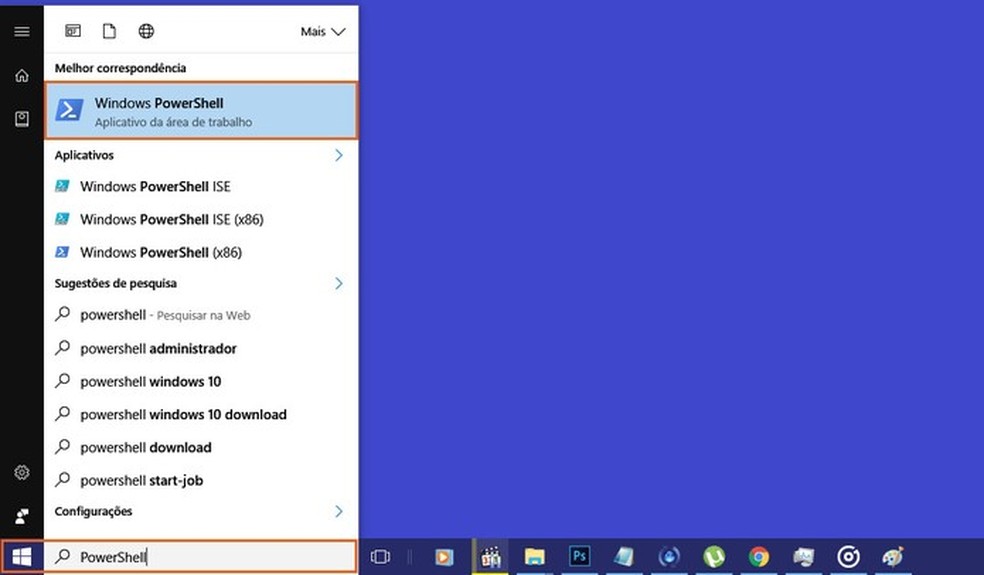Open the blue round taskbar icon

tap(669, 557)
